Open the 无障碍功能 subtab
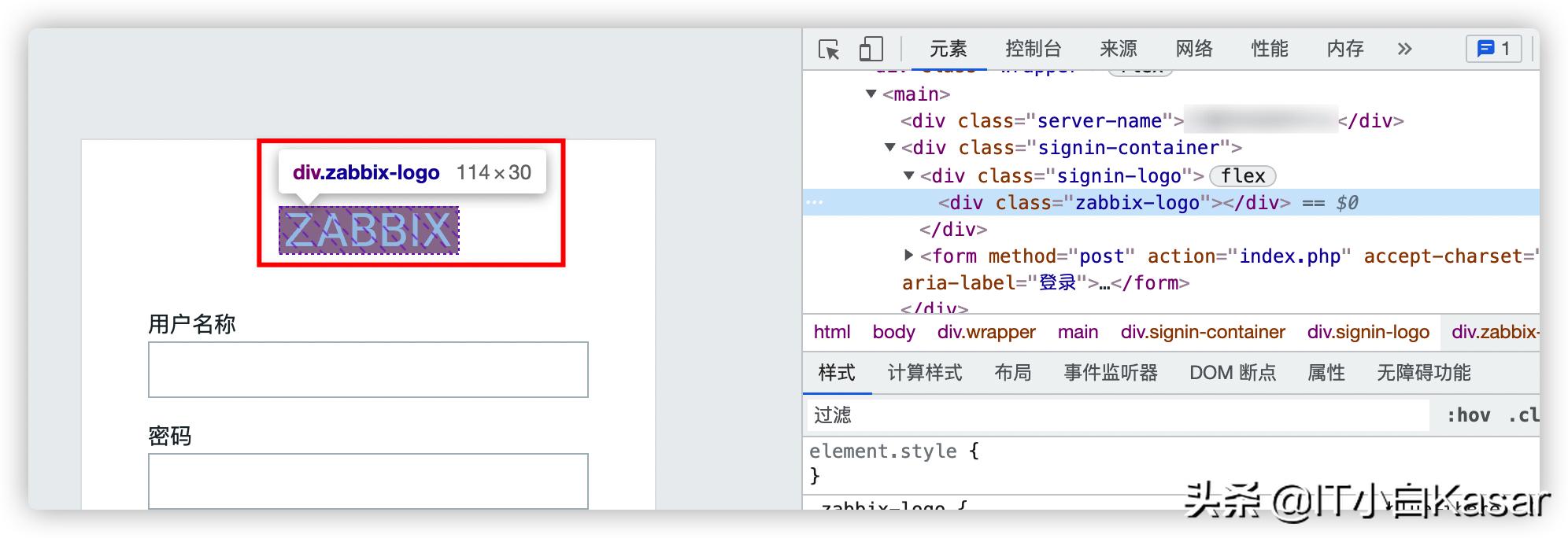 tap(1424, 373)
